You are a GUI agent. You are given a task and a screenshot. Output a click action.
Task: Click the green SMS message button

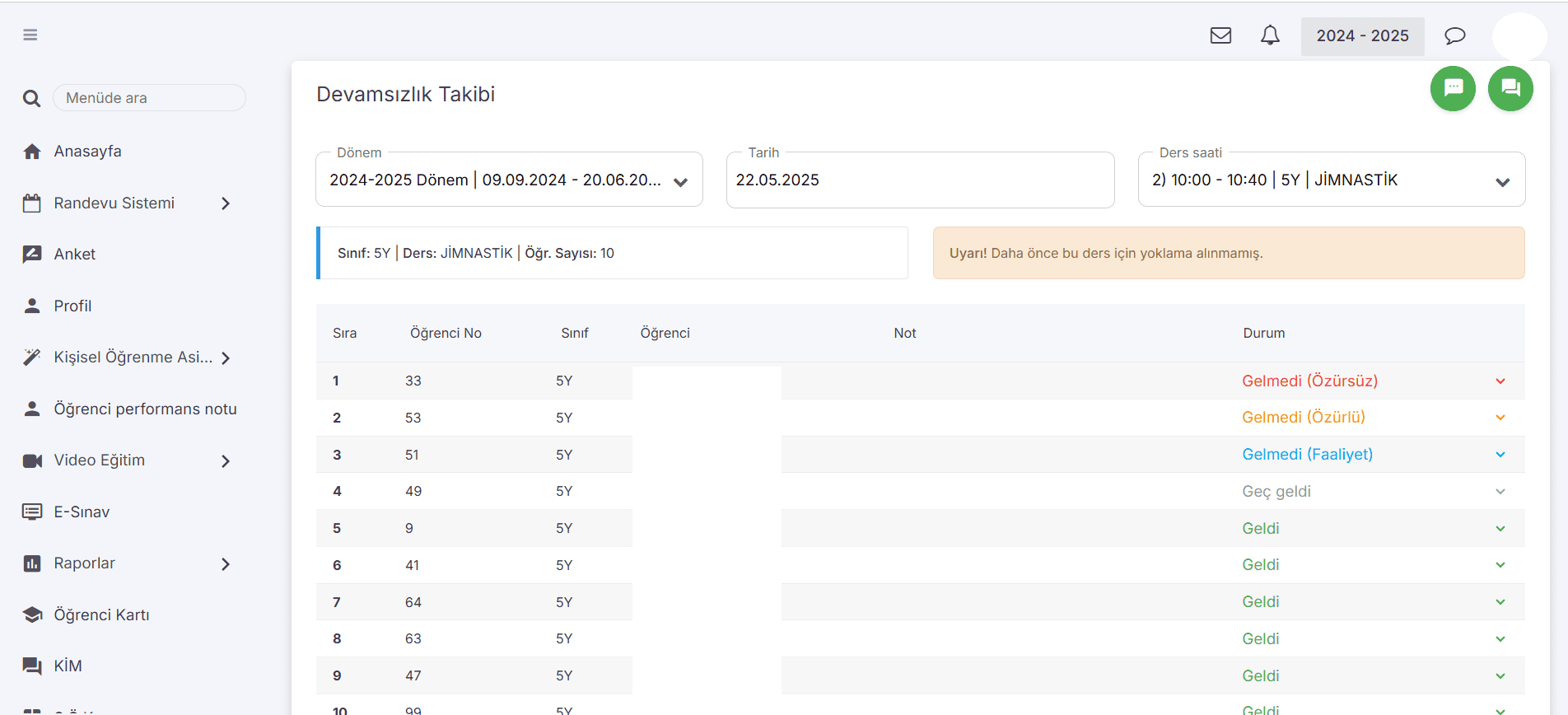pyautogui.click(x=1453, y=88)
